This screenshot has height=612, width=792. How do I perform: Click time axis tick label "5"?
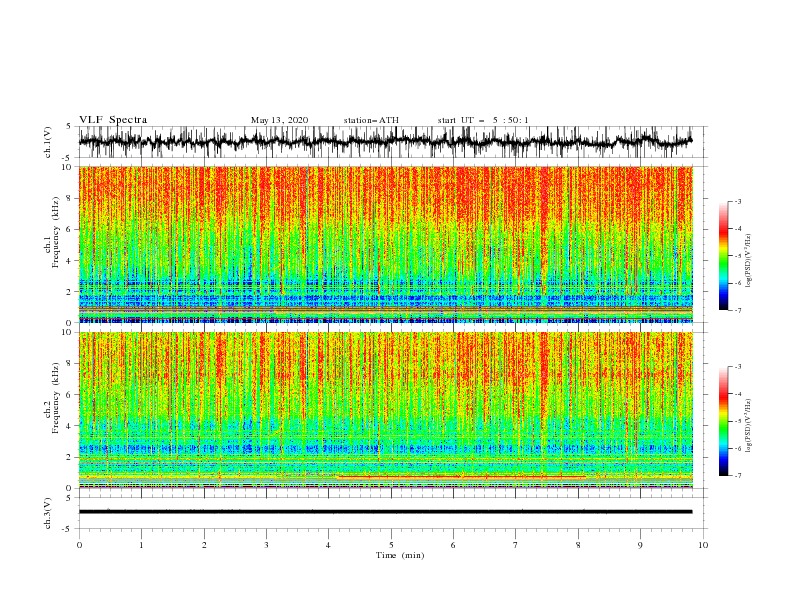(391, 545)
